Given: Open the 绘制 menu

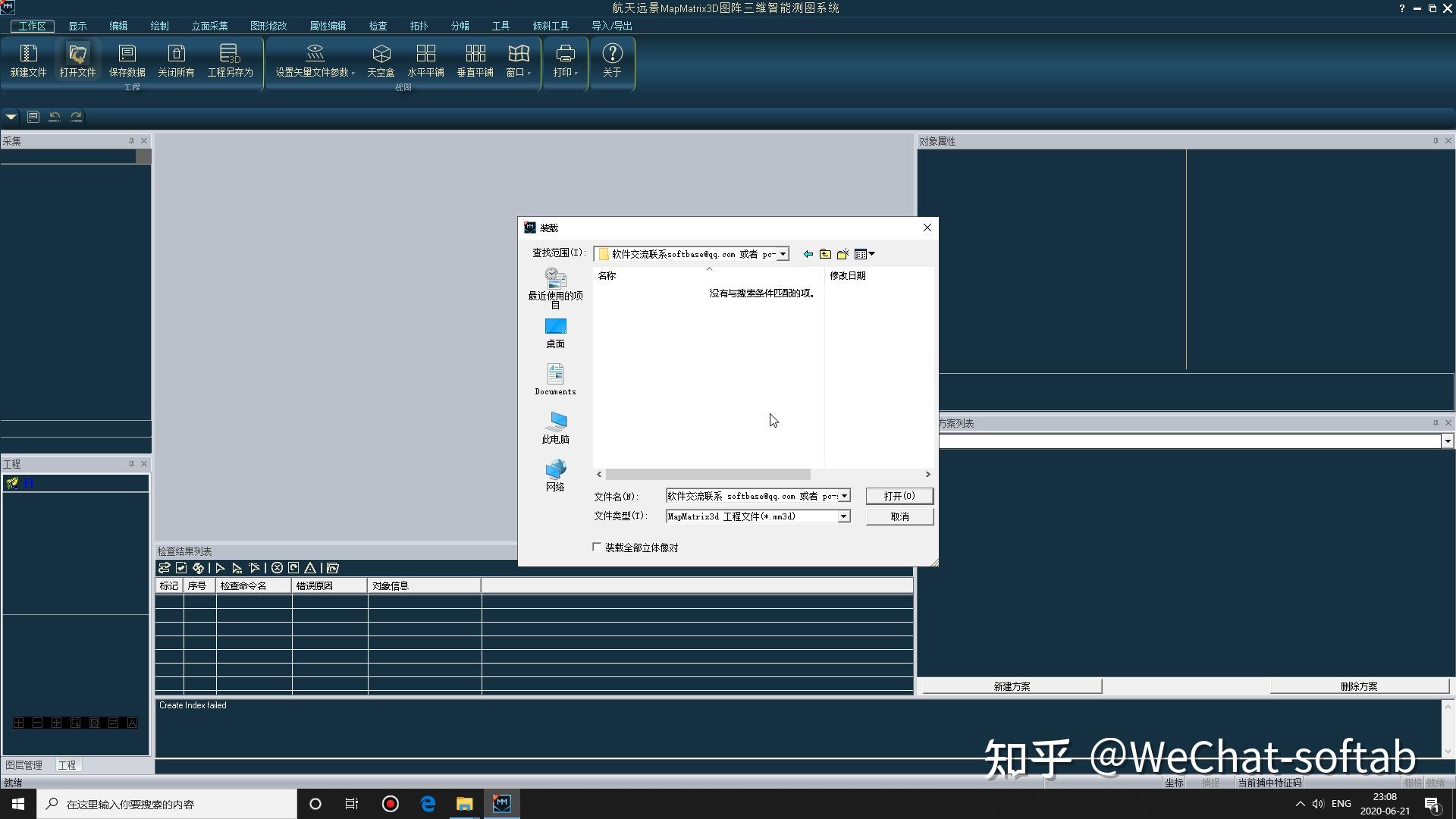Looking at the screenshot, I should click(159, 26).
